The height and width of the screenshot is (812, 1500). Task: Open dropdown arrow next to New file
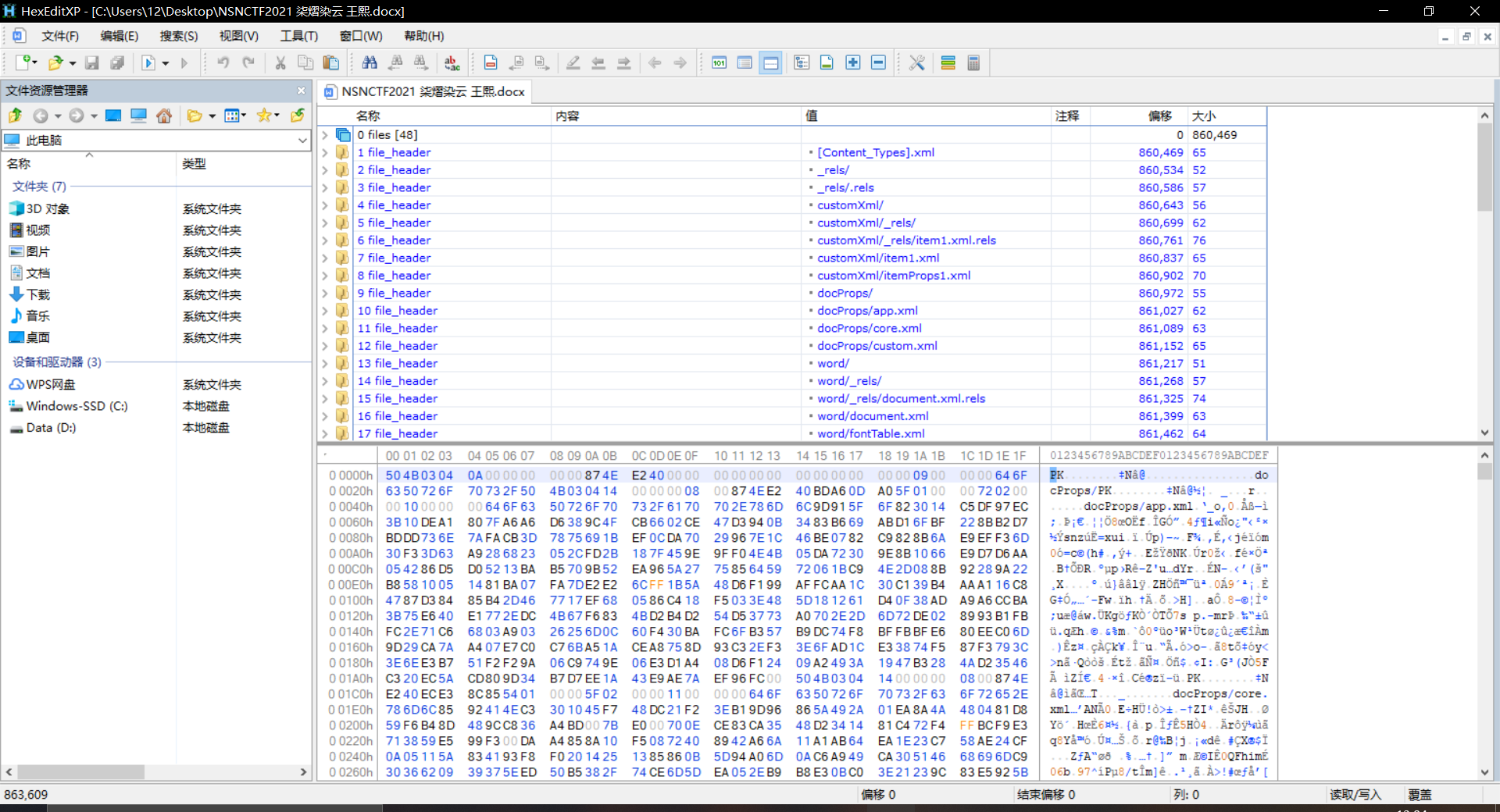click(x=35, y=62)
